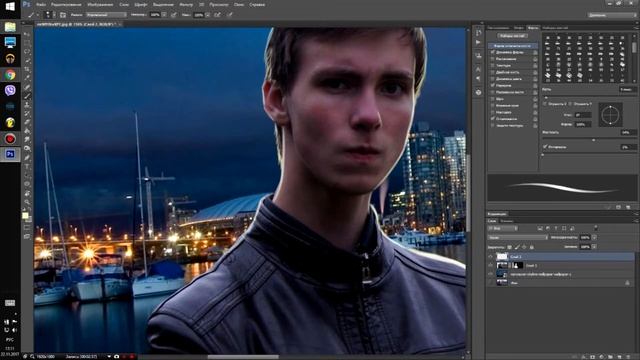Open the Фильтр menu
This screenshot has width=640, height=360.
tap(186, 4)
